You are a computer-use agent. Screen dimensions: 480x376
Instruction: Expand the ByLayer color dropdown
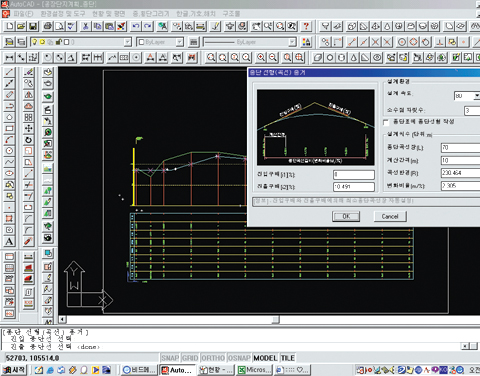click(180, 42)
